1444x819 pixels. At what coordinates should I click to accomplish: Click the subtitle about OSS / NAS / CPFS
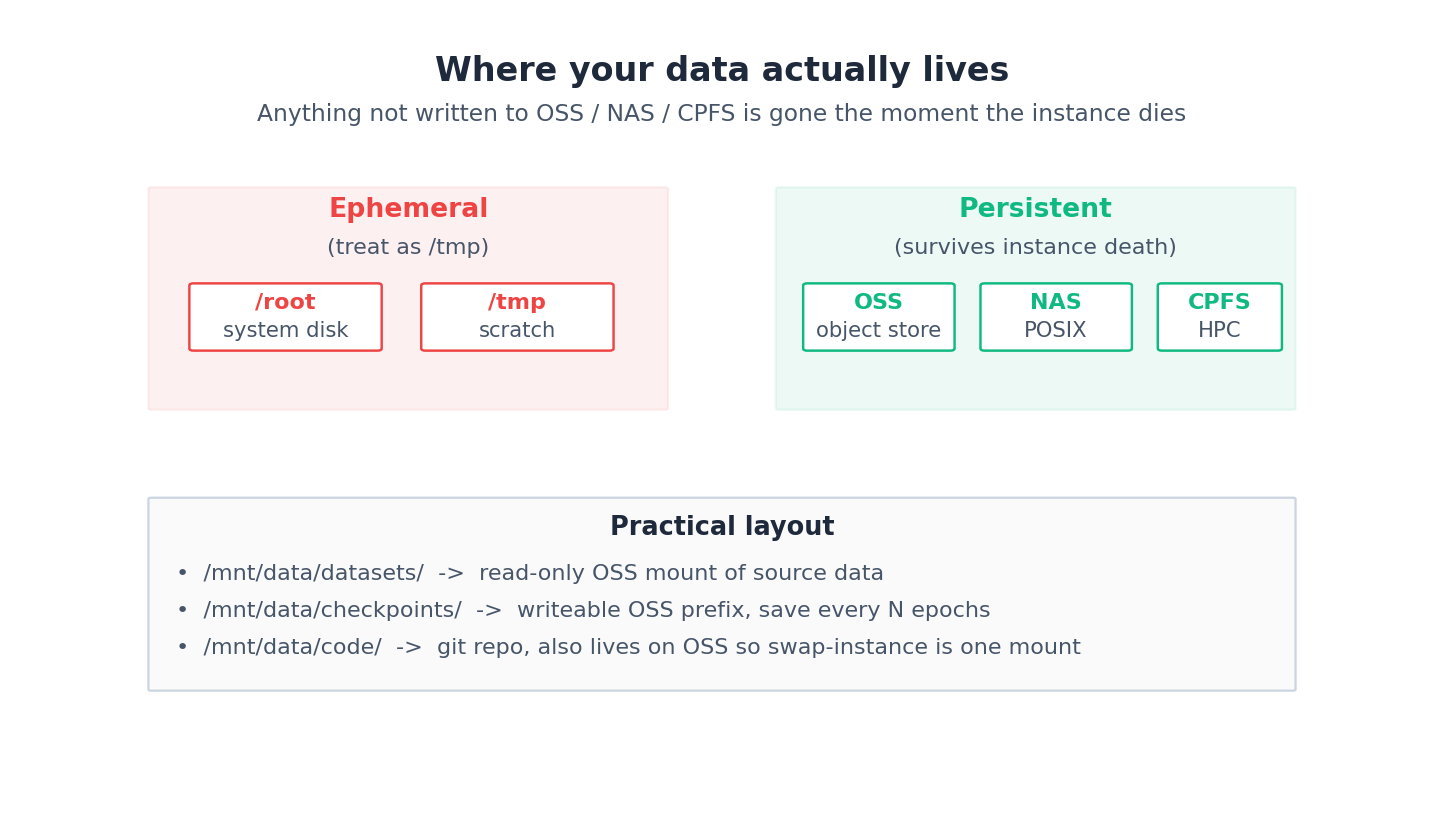(722, 114)
